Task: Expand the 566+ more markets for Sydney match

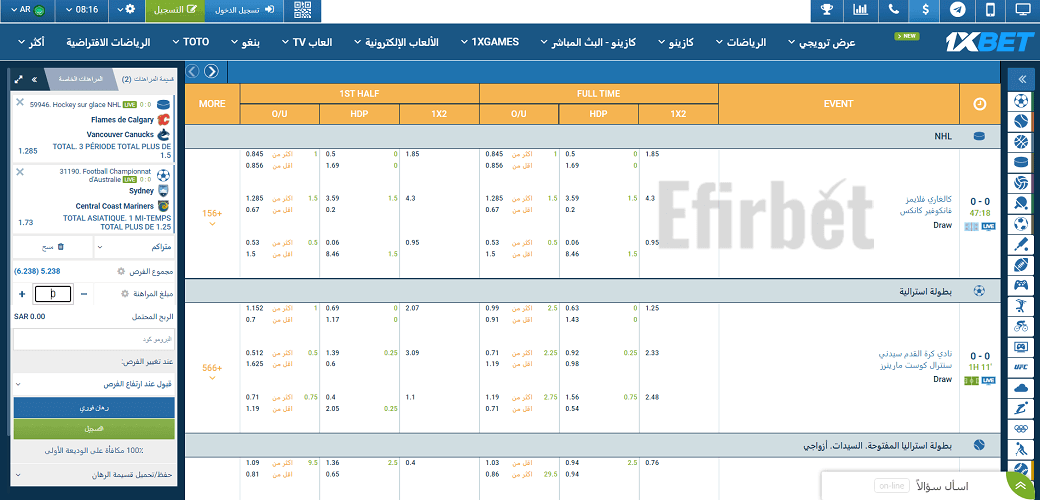Action: (212, 371)
